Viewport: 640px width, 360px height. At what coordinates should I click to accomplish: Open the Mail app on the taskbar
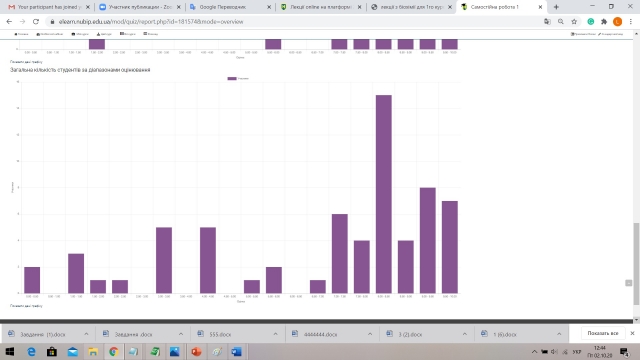[73, 351]
